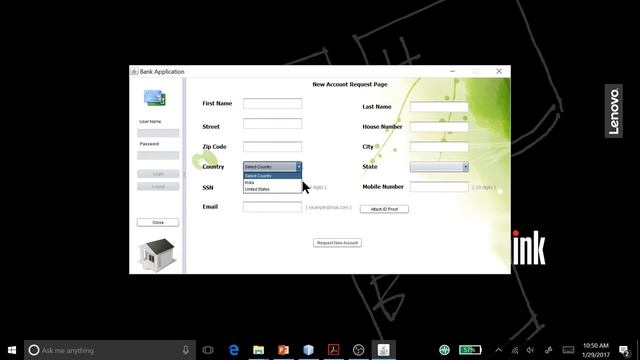Screen dimensions: 640x360
Task: Click the 'example@mail.com' hint text
Action: pos(329,207)
